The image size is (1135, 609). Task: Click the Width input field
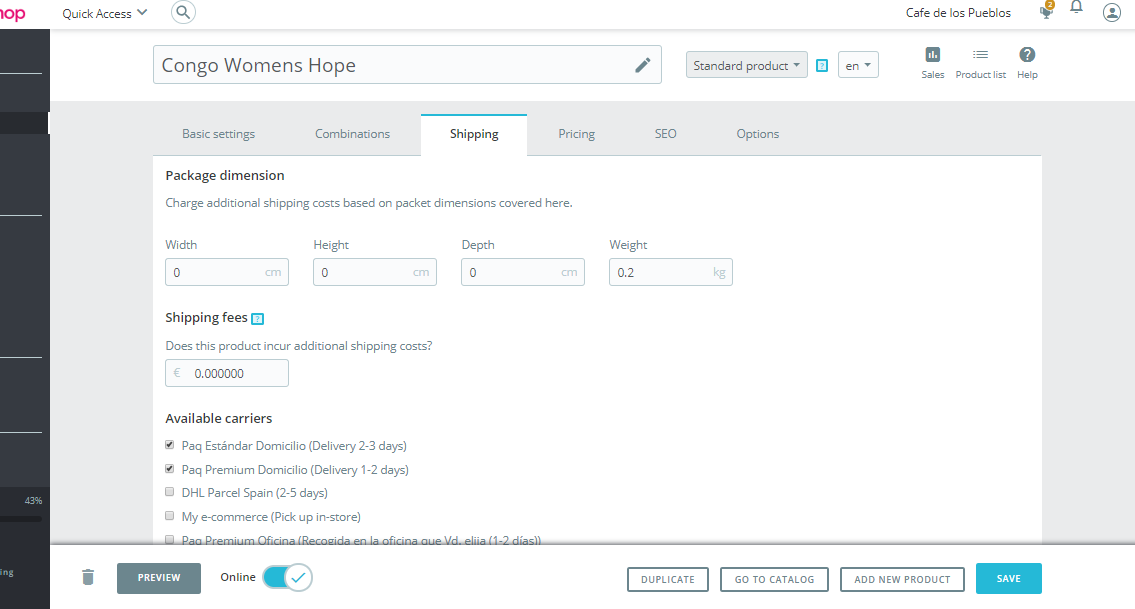click(x=227, y=272)
